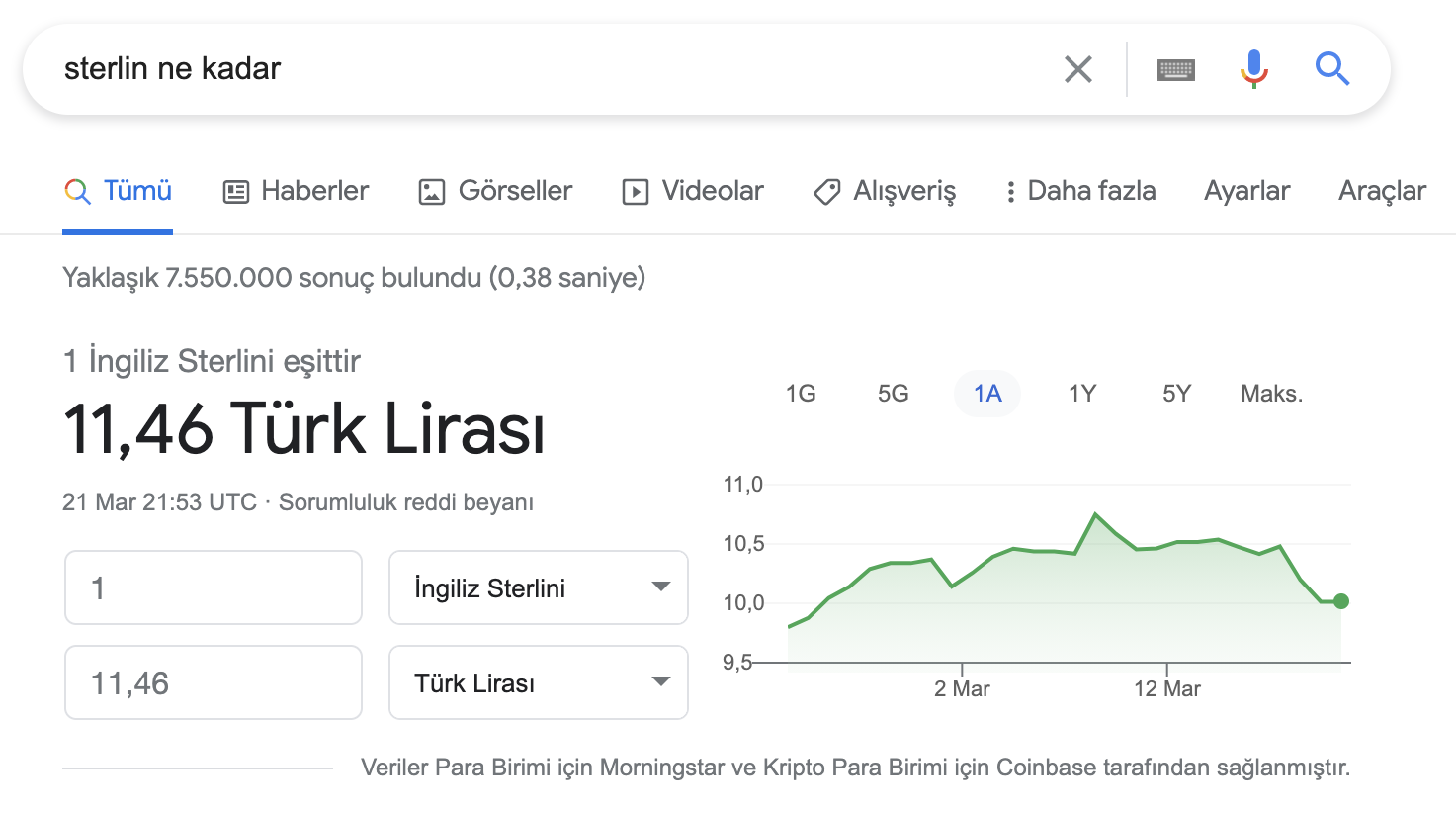Click the 11,46 converted amount field
1456x813 pixels.
coord(214,682)
